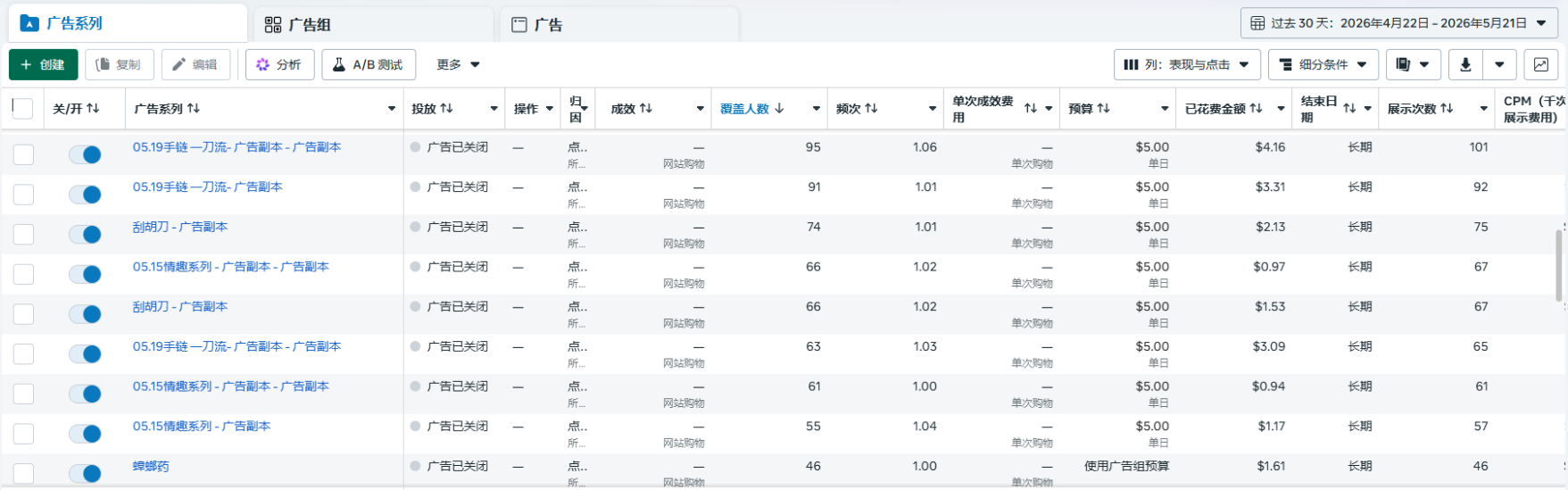Tick checkbox for 刮胡刀 row spending $1.53
This screenshot has height=490, width=1568.
coord(23,314)
